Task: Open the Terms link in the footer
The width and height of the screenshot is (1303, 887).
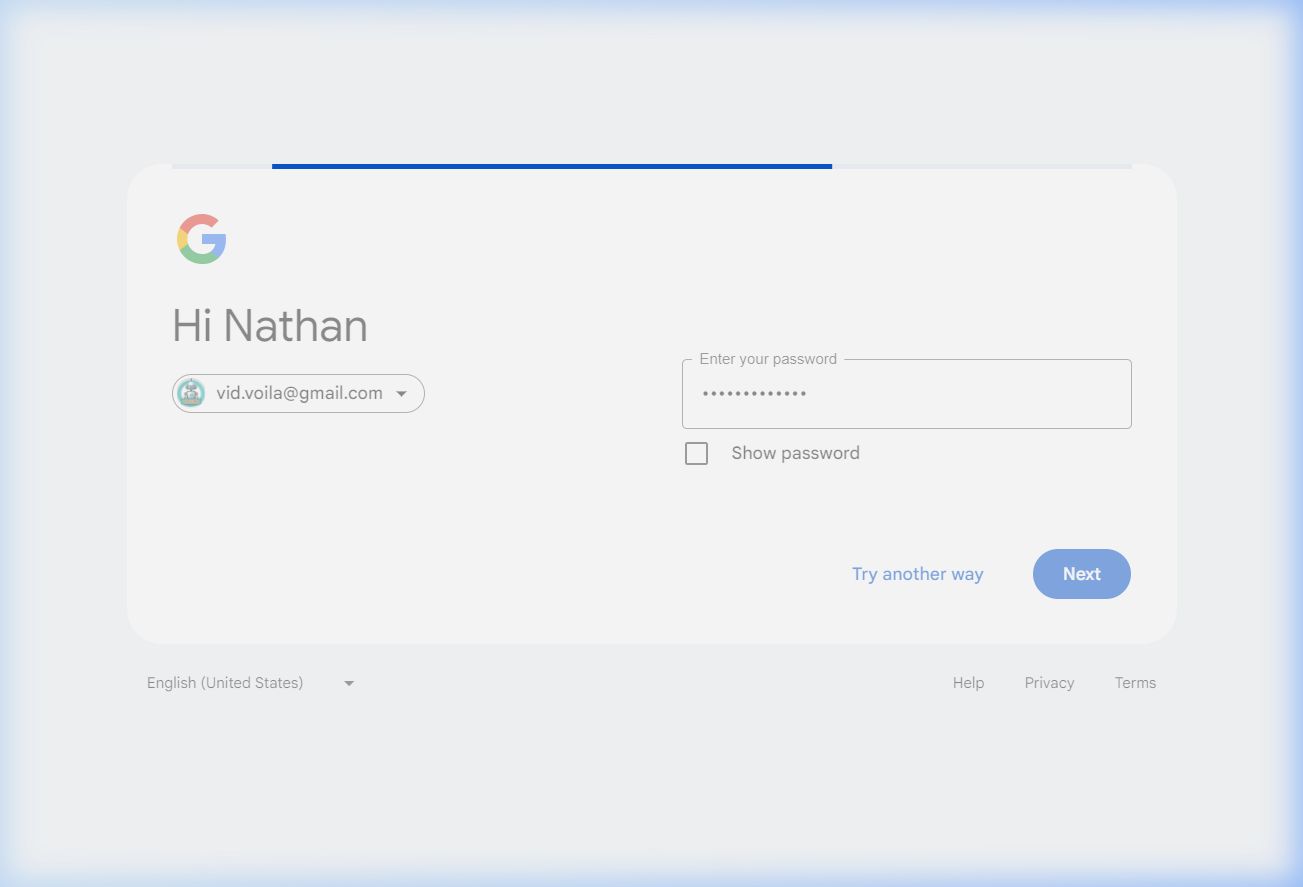Action: point(1135,683)
